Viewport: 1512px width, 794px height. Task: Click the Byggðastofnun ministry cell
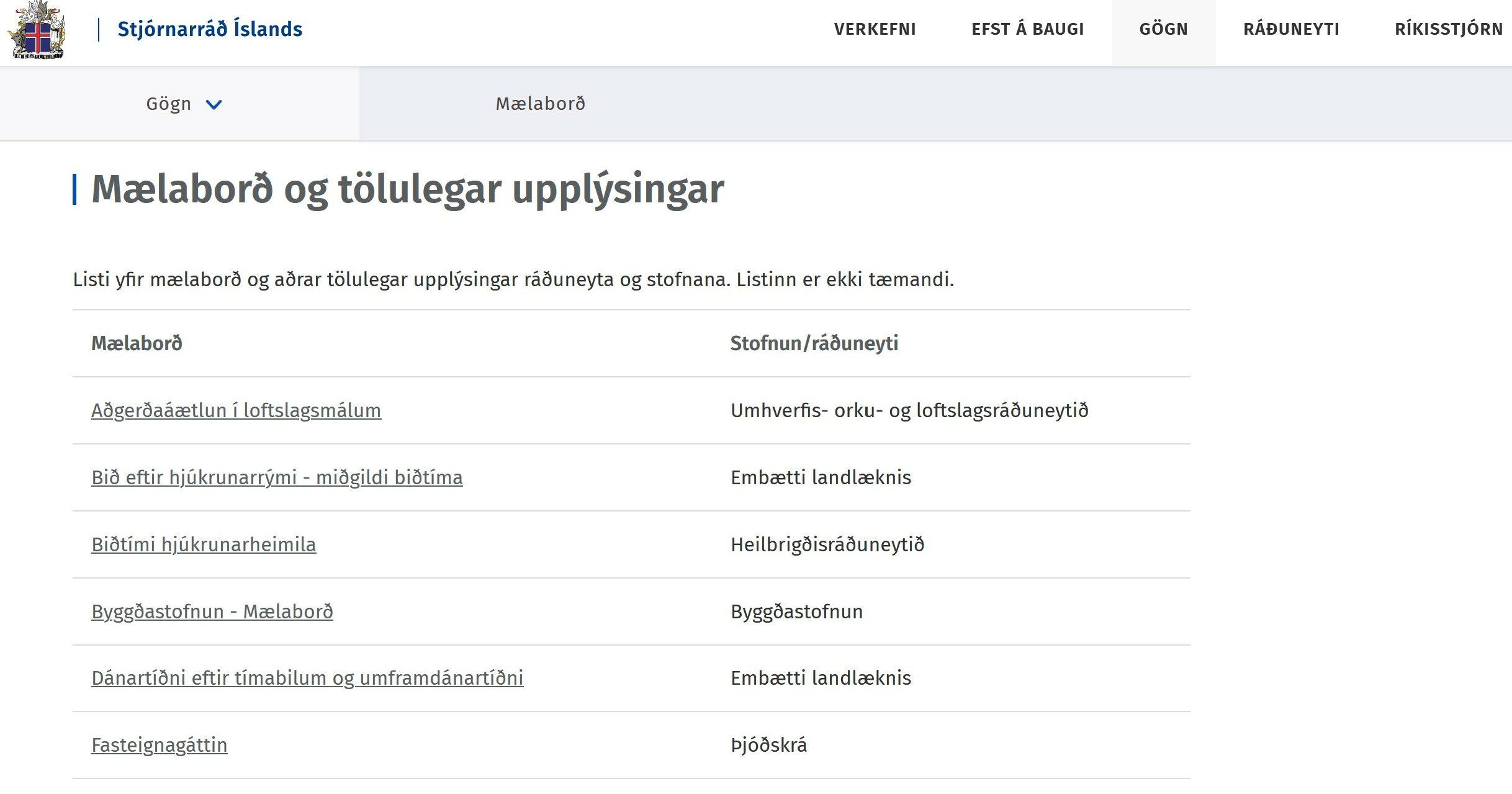(x=796, y=612)
